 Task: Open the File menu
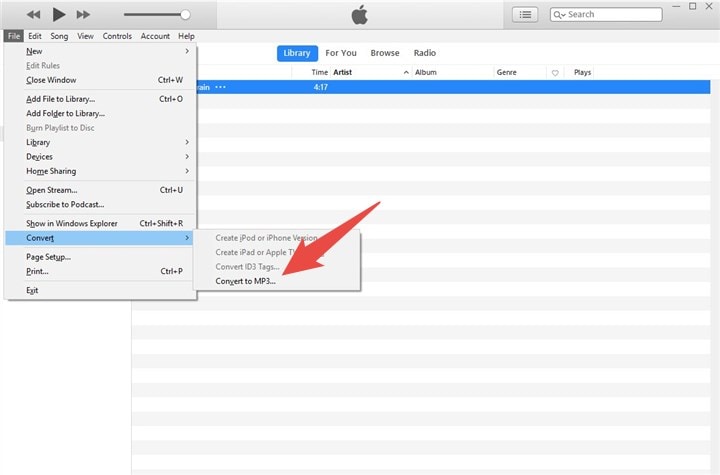point(13,36)
